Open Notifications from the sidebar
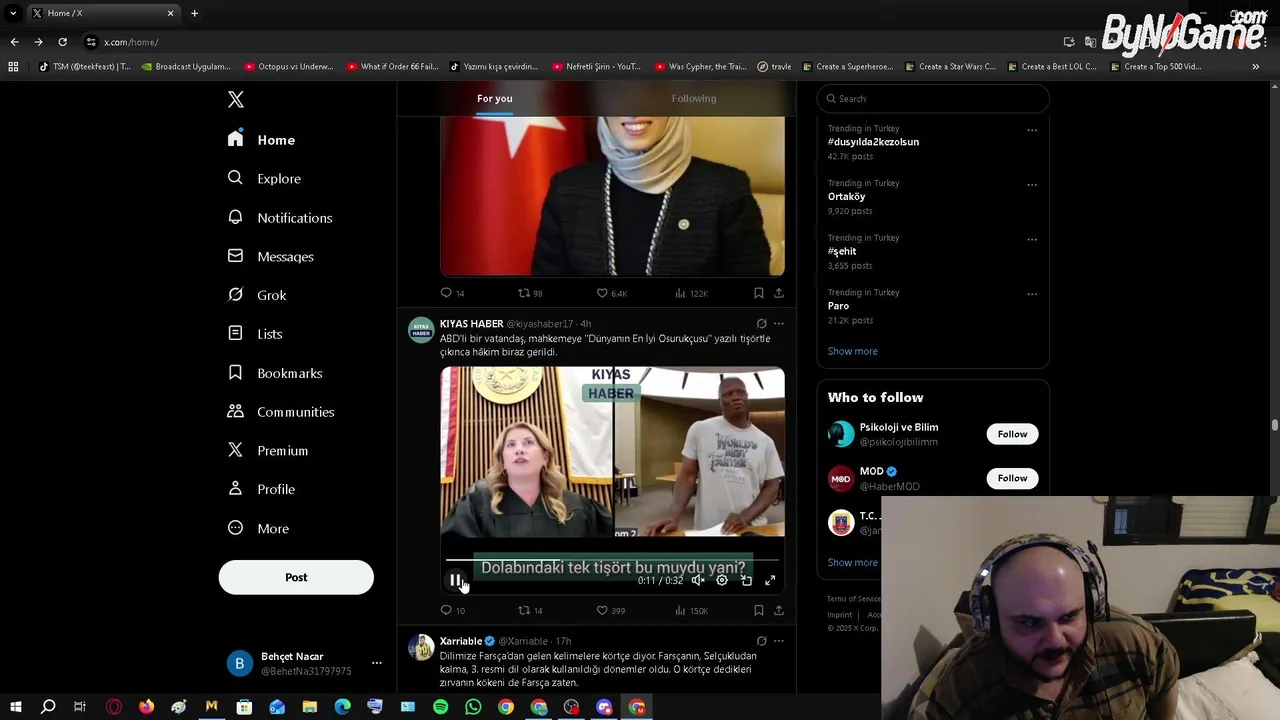The height and width of the screenshot is (720, 1280). coord(279,217)
